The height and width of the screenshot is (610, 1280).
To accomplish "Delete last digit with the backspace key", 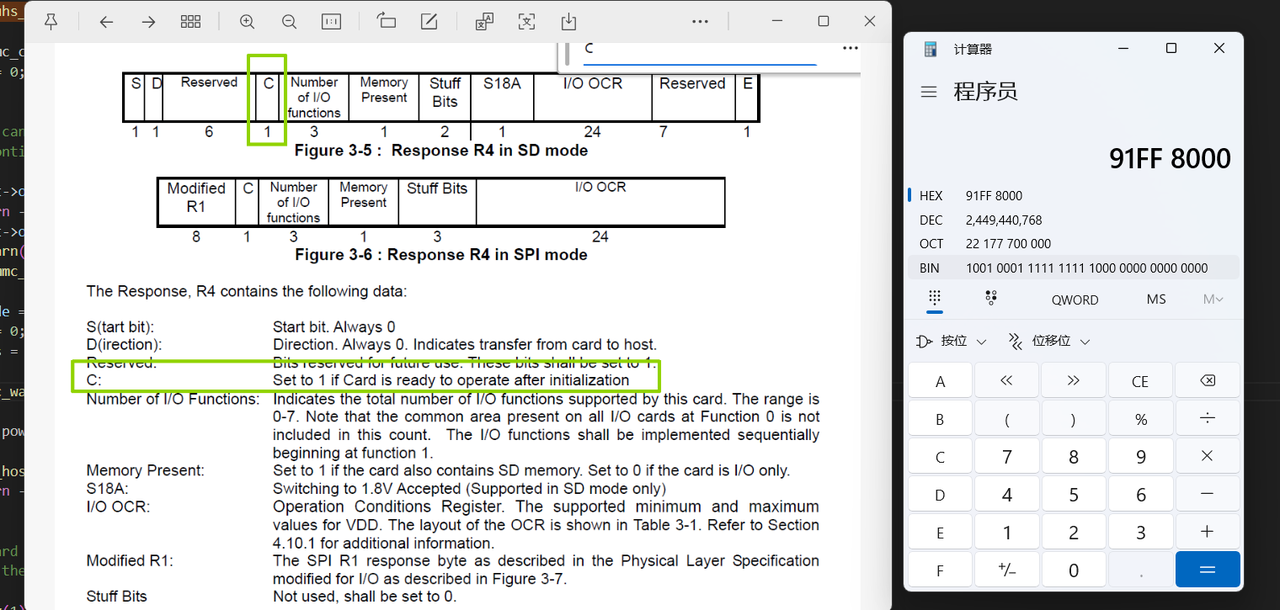I will pyautogui.click(x=1208, y=381).
